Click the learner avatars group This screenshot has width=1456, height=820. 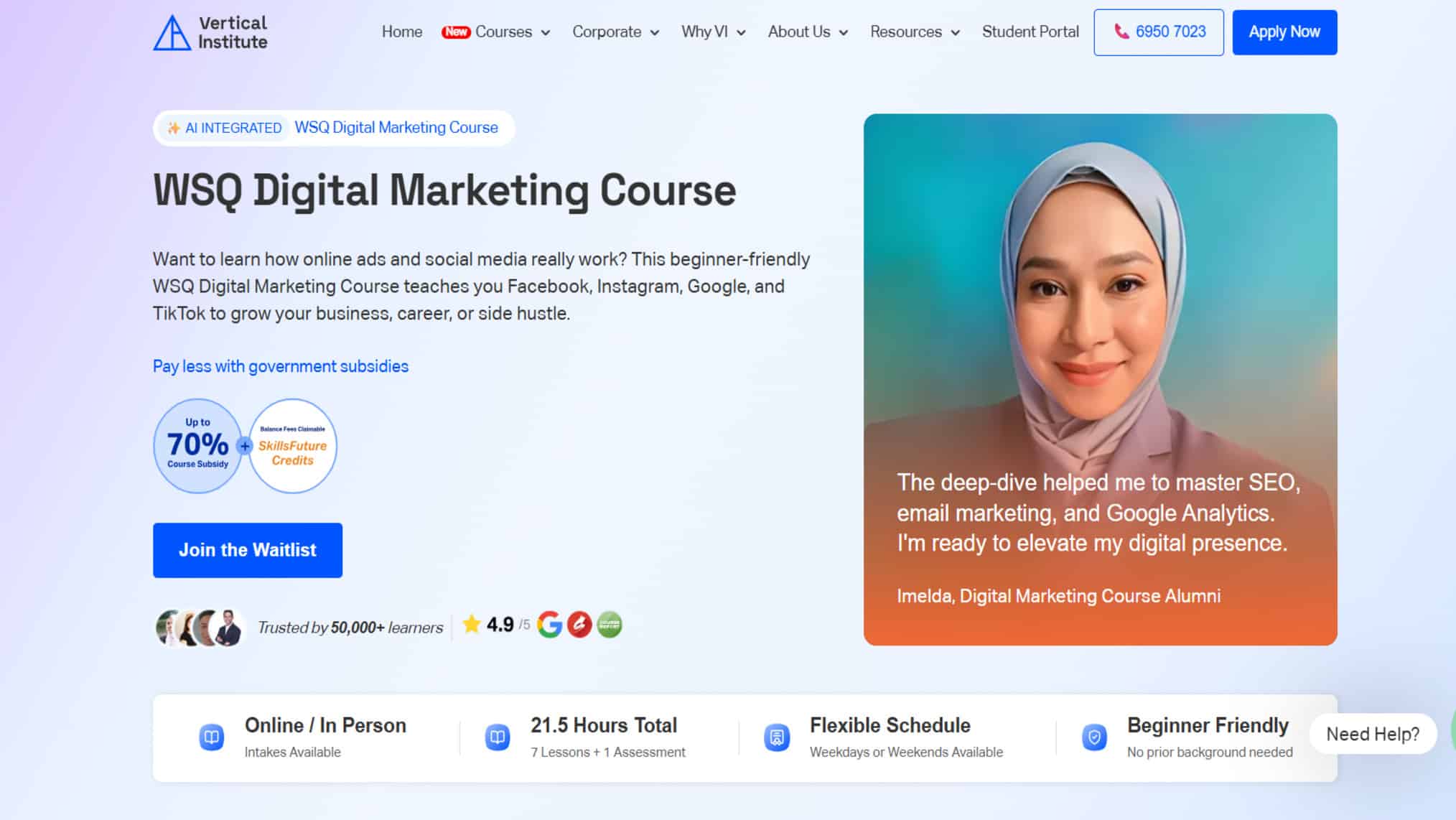coord(200,627)
